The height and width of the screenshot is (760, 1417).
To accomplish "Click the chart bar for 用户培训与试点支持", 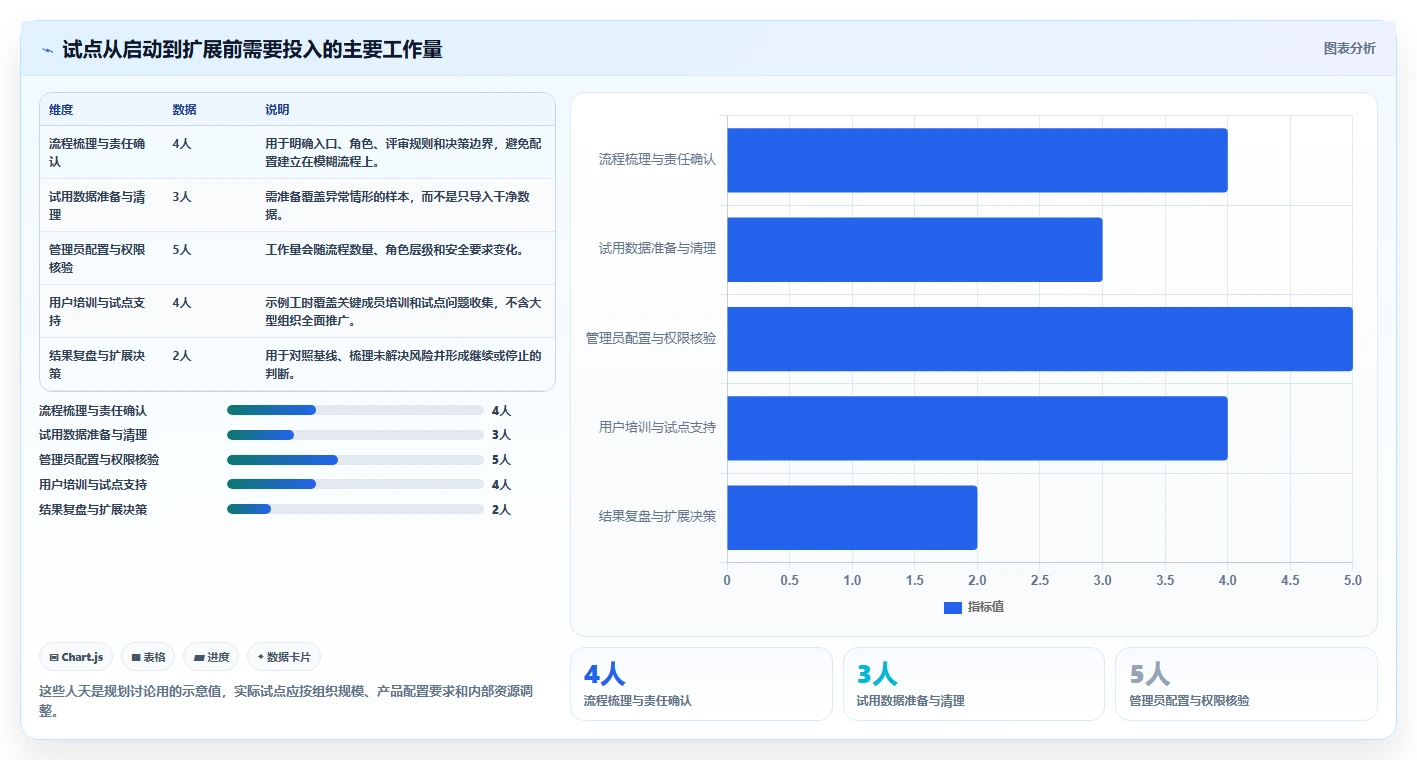I will 977,428.
